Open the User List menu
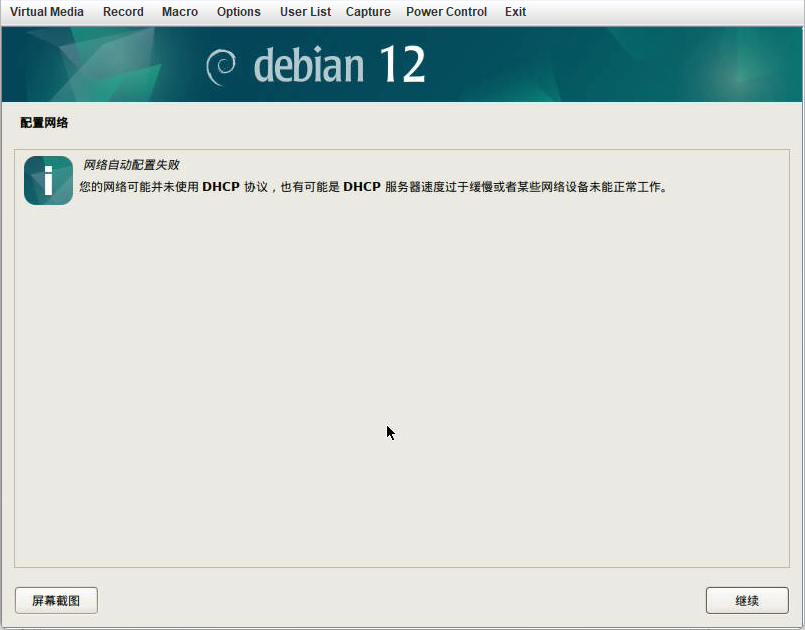Viewport: 805px width, 630px height. tap(305, 12)
